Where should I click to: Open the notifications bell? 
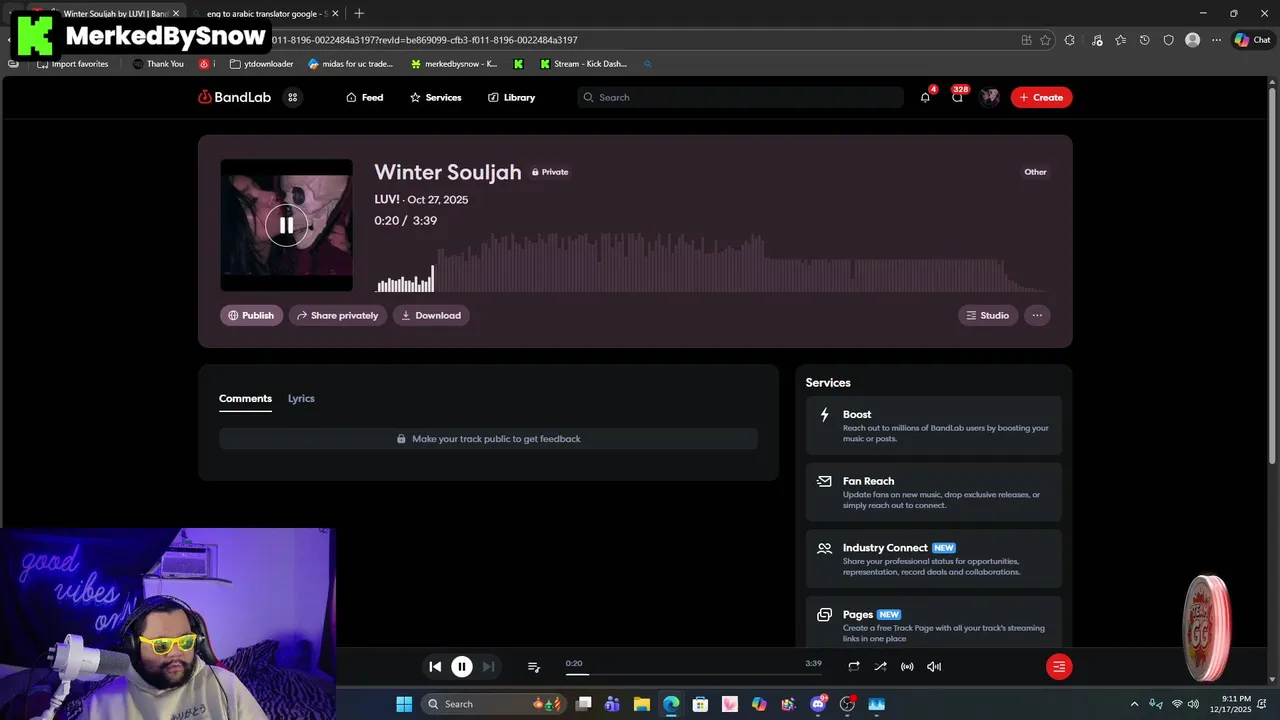pos(925,97)
